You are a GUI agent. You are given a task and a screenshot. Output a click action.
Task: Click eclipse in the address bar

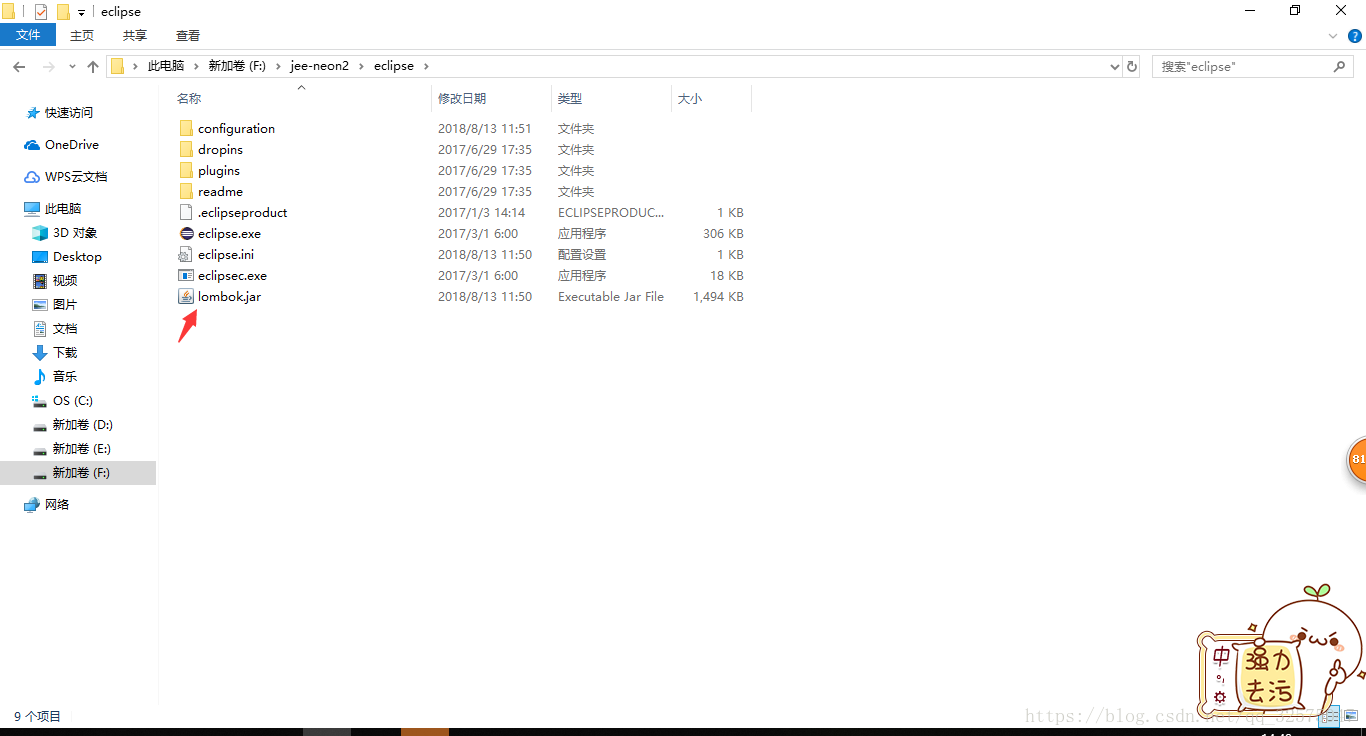click(394, 66)
